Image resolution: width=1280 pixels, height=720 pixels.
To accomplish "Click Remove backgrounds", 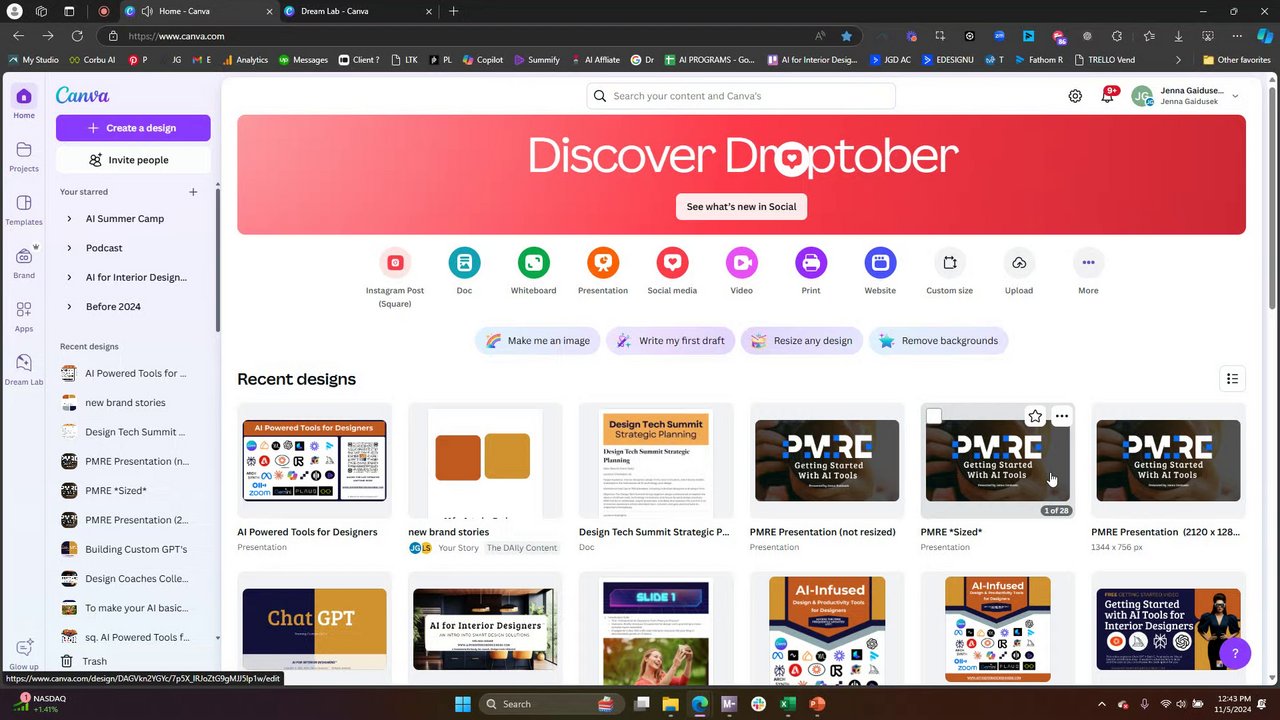I will [x=938, y=341].
